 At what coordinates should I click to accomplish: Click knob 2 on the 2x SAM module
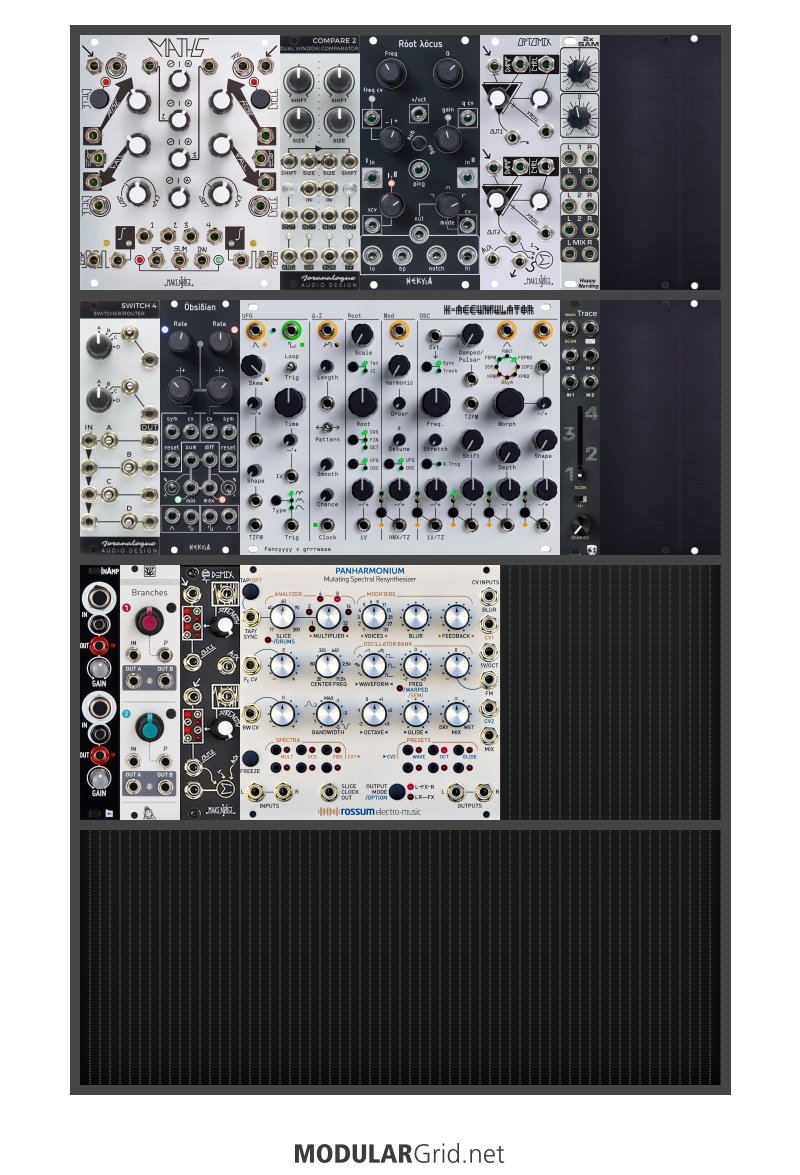coord(579,117)
